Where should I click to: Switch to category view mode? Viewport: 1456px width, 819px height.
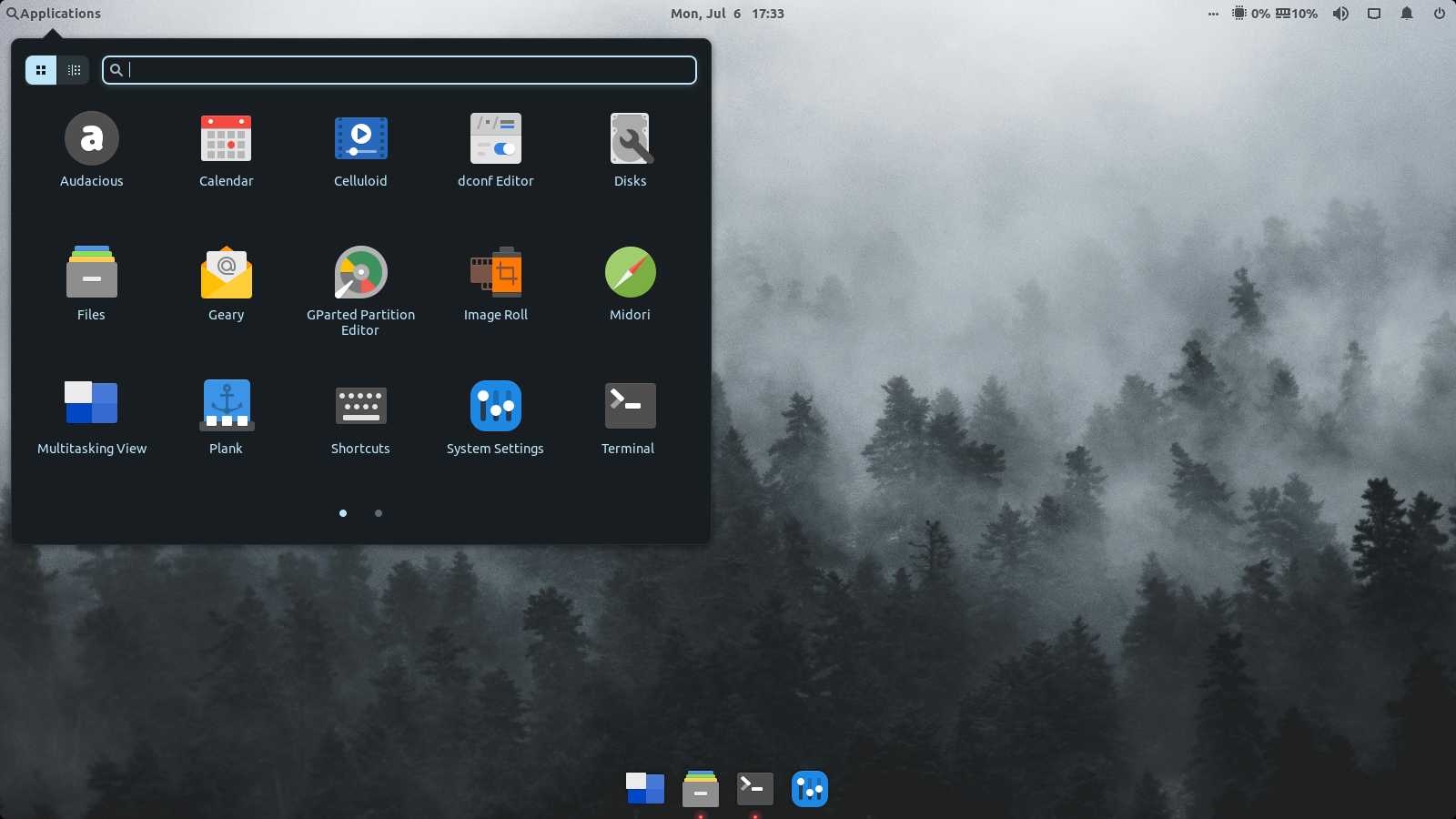click(x=74, y=70)
